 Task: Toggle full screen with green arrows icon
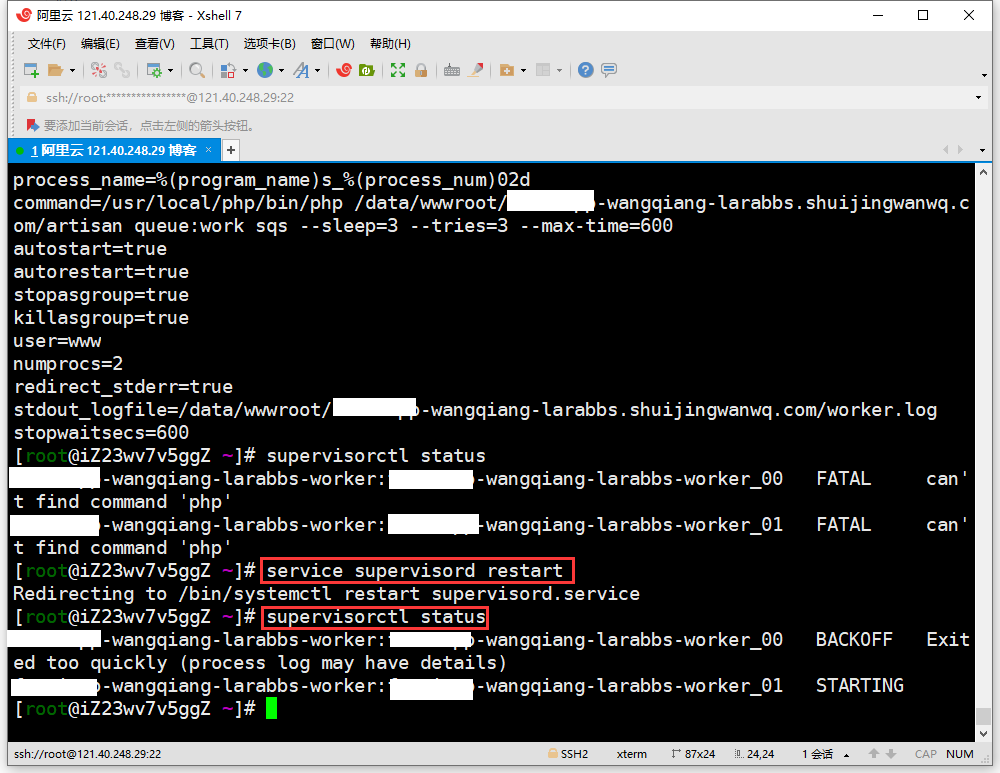[x=398, y=70]
